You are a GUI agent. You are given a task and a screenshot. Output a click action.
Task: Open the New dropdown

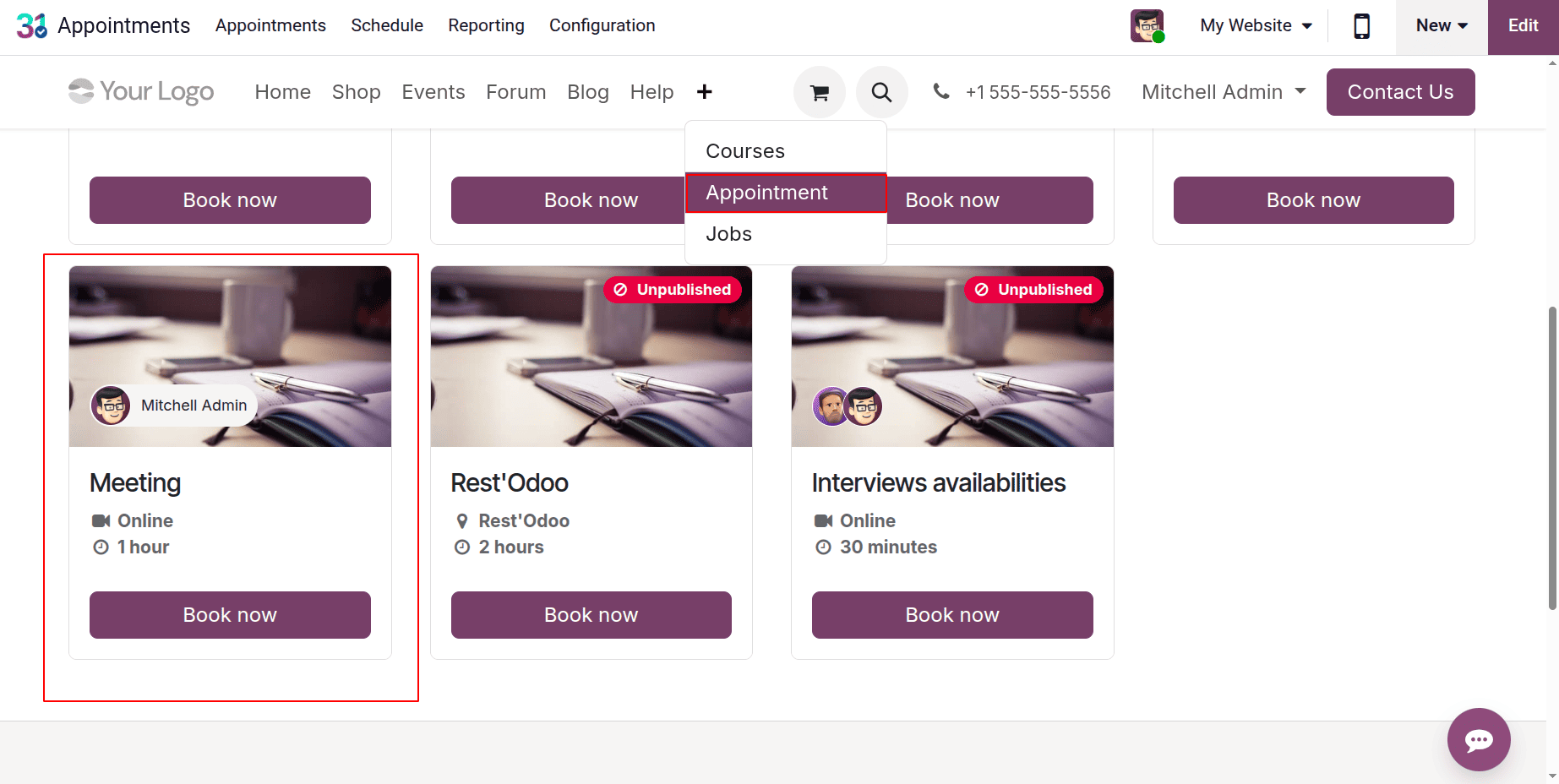pos(1442,25)
